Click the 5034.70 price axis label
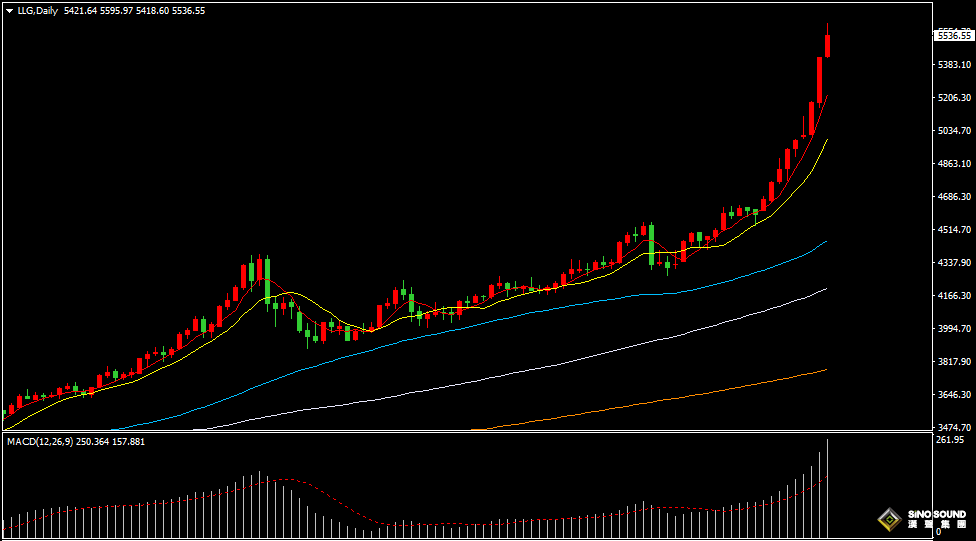 (x=954, y=131)
